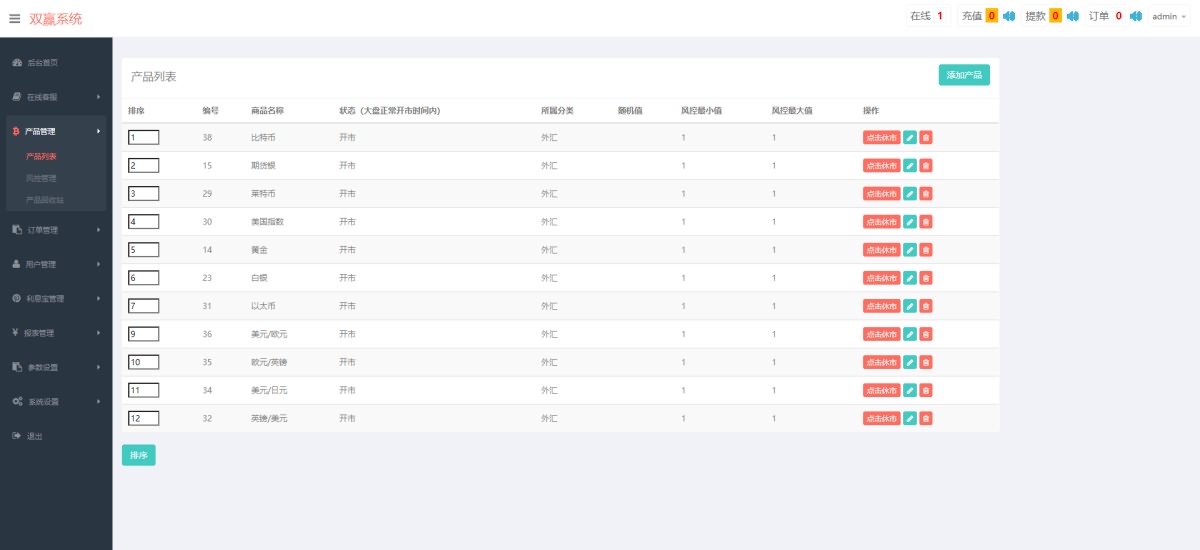
Task: Delete the 黄金 product via trash icon
Action: (926, 250)
